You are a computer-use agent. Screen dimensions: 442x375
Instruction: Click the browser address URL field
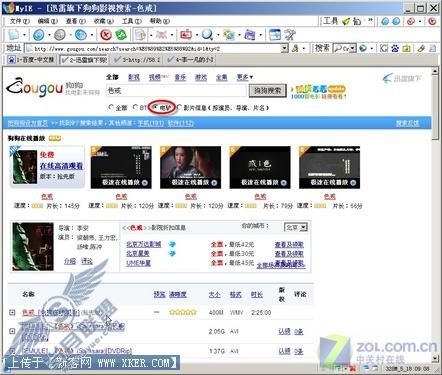(157, 49)
